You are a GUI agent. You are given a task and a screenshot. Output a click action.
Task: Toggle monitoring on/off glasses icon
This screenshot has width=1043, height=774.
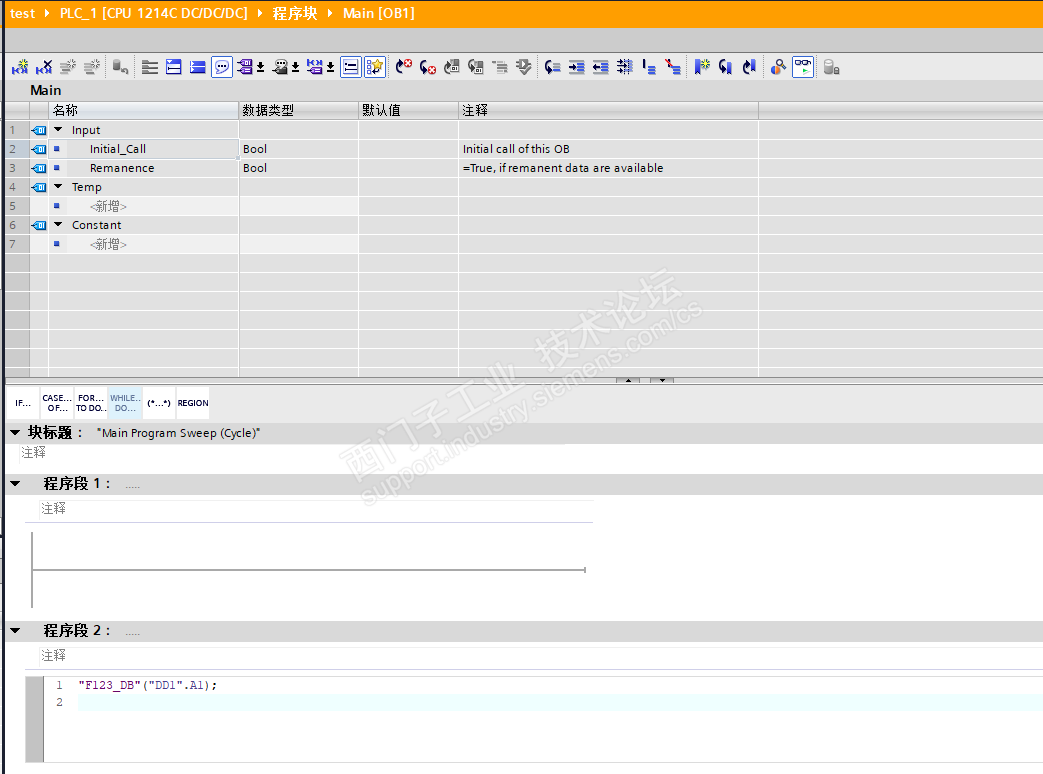pos(803,67)
